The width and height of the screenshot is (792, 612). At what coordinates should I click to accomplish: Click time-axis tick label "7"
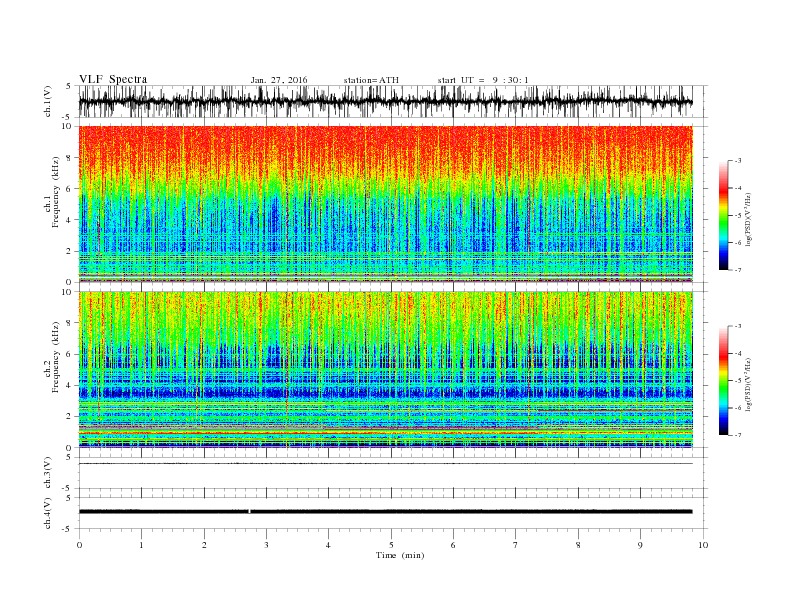click(x=516, y=545)
